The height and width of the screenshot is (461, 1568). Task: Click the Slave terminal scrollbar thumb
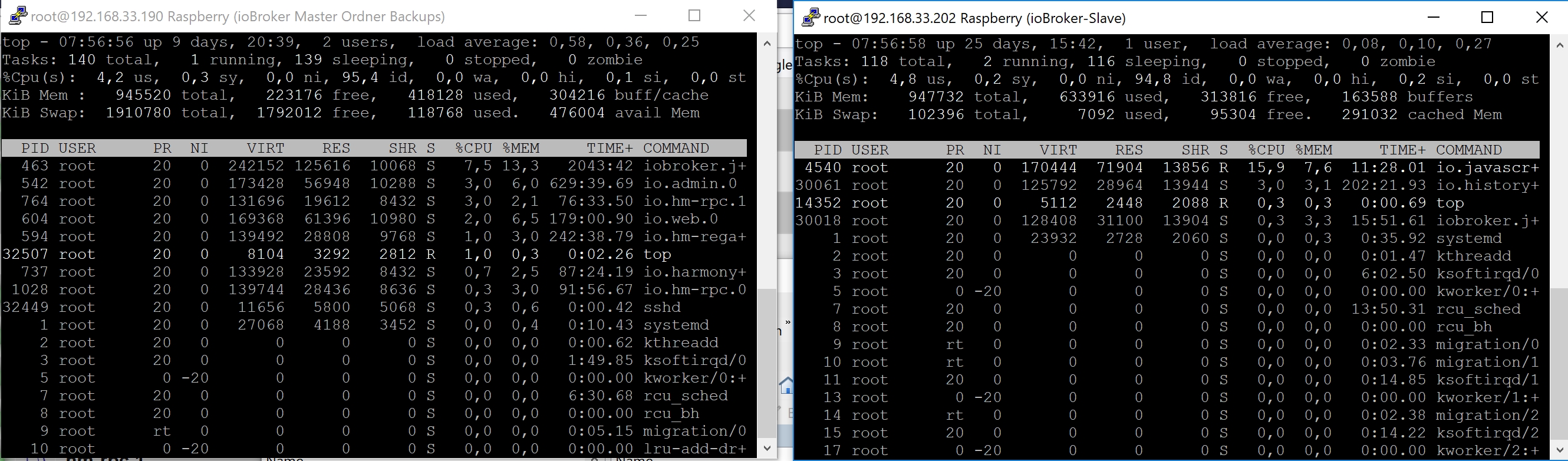[x=1559, y=364]
